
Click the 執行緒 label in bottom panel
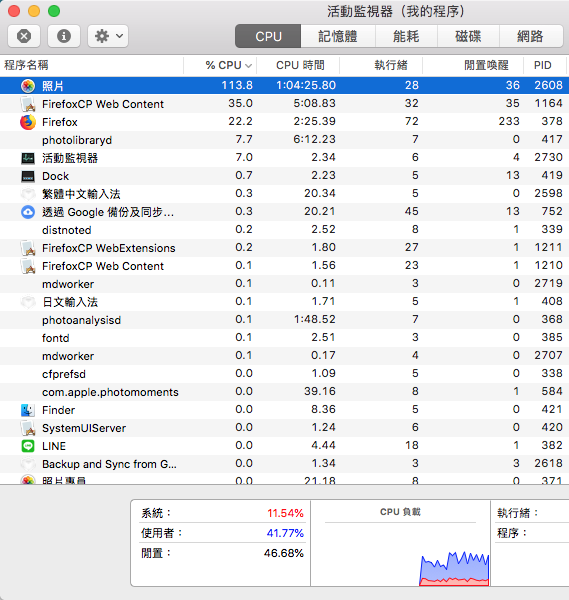[517, 513]
